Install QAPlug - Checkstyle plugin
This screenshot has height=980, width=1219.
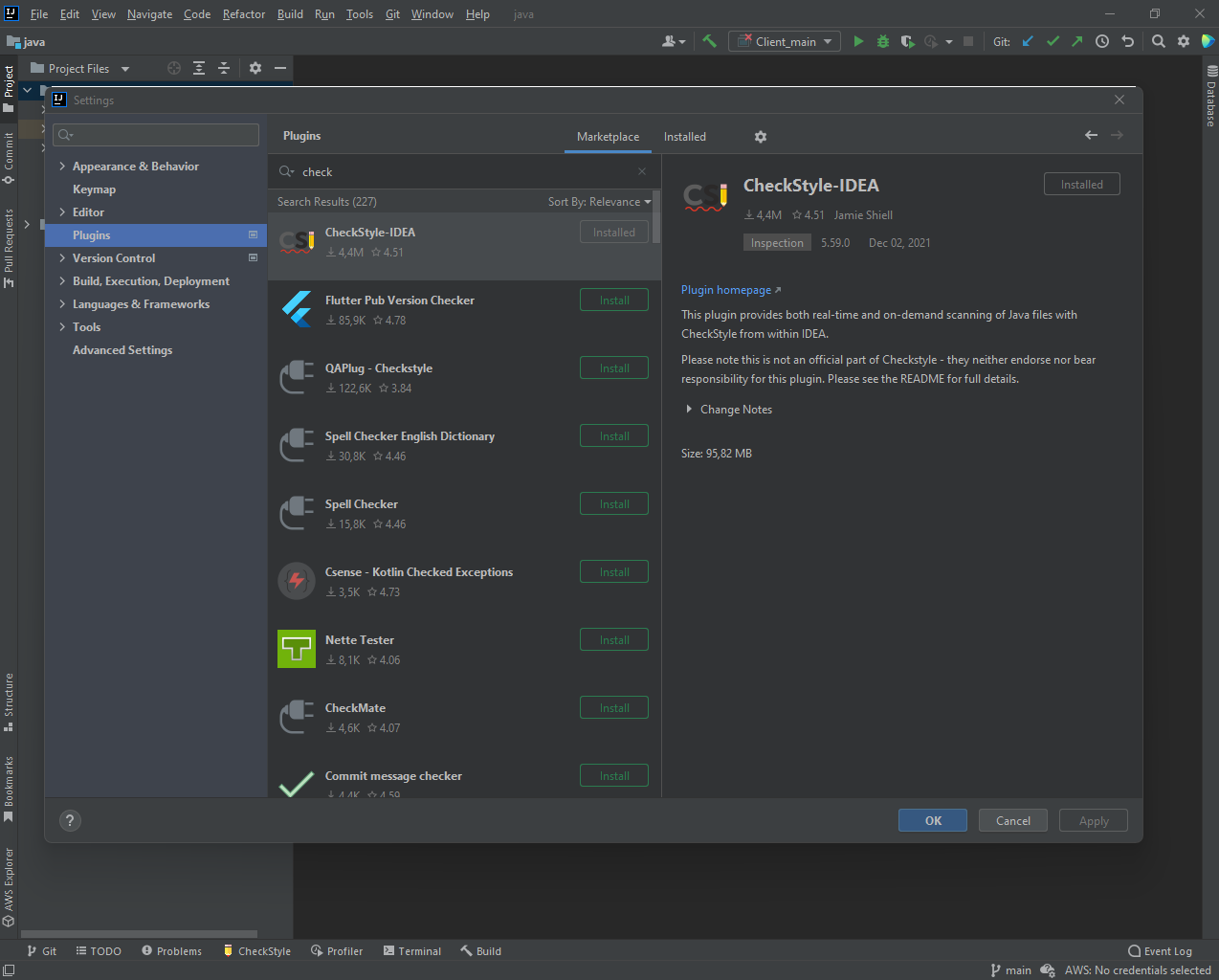[x=614, y=368]
